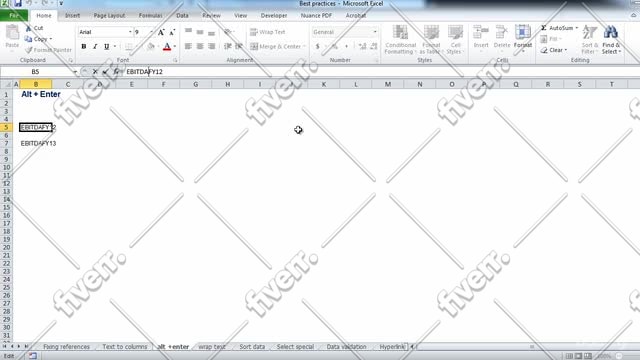This screenshot has width=640, height=360.
Task: Cancel the entry with the X icon
Action: 95,71
